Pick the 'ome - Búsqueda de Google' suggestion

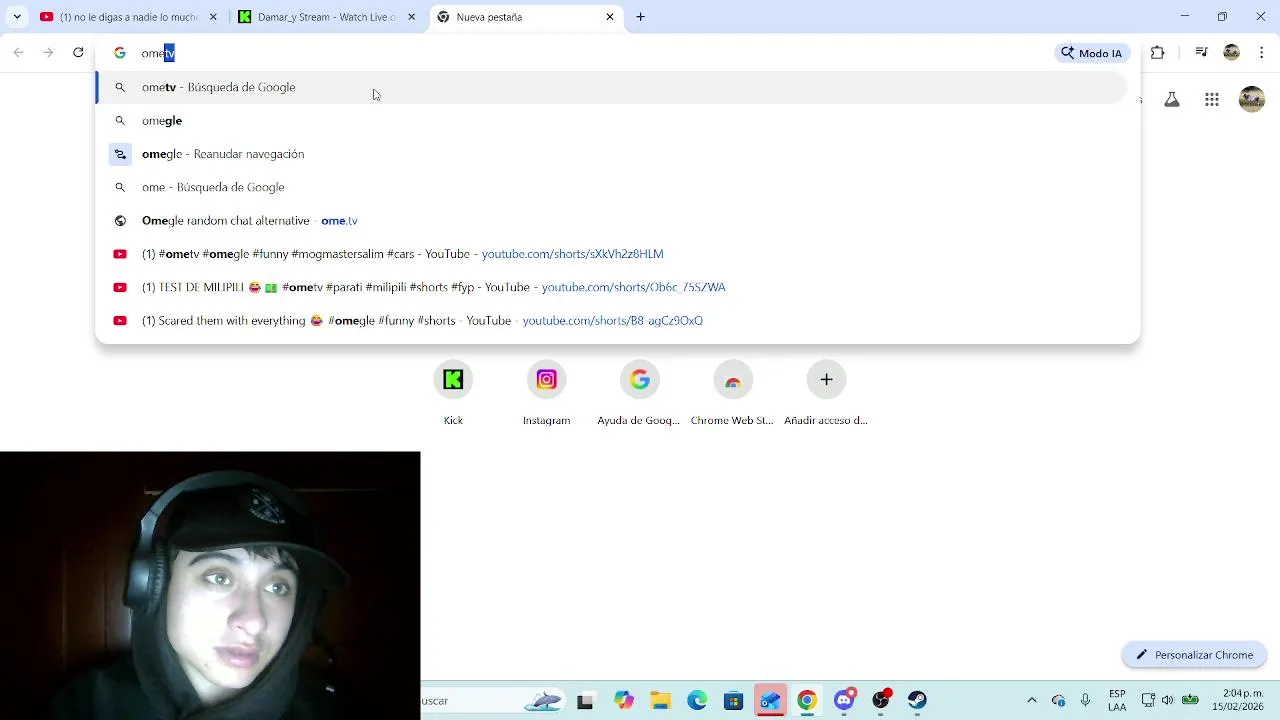pyautogui.click(x=612, y=187)
